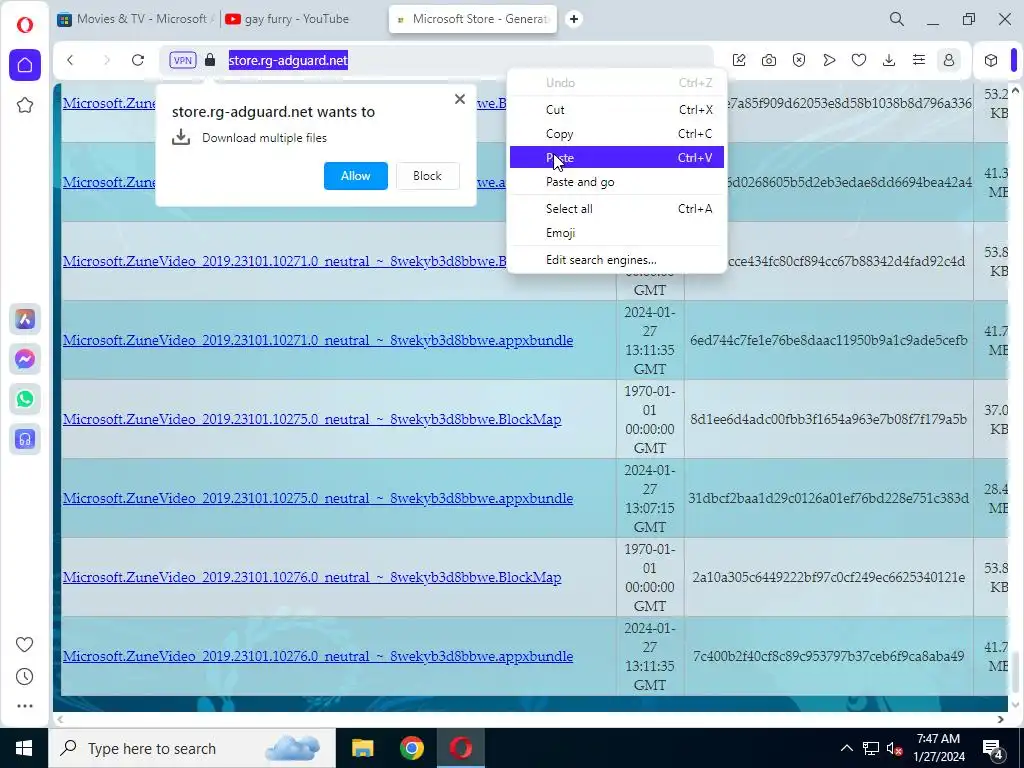Open sidebar three-dot settings
Image resolution: width=1024 pixels, height=768 pixels.
[25, 706]
